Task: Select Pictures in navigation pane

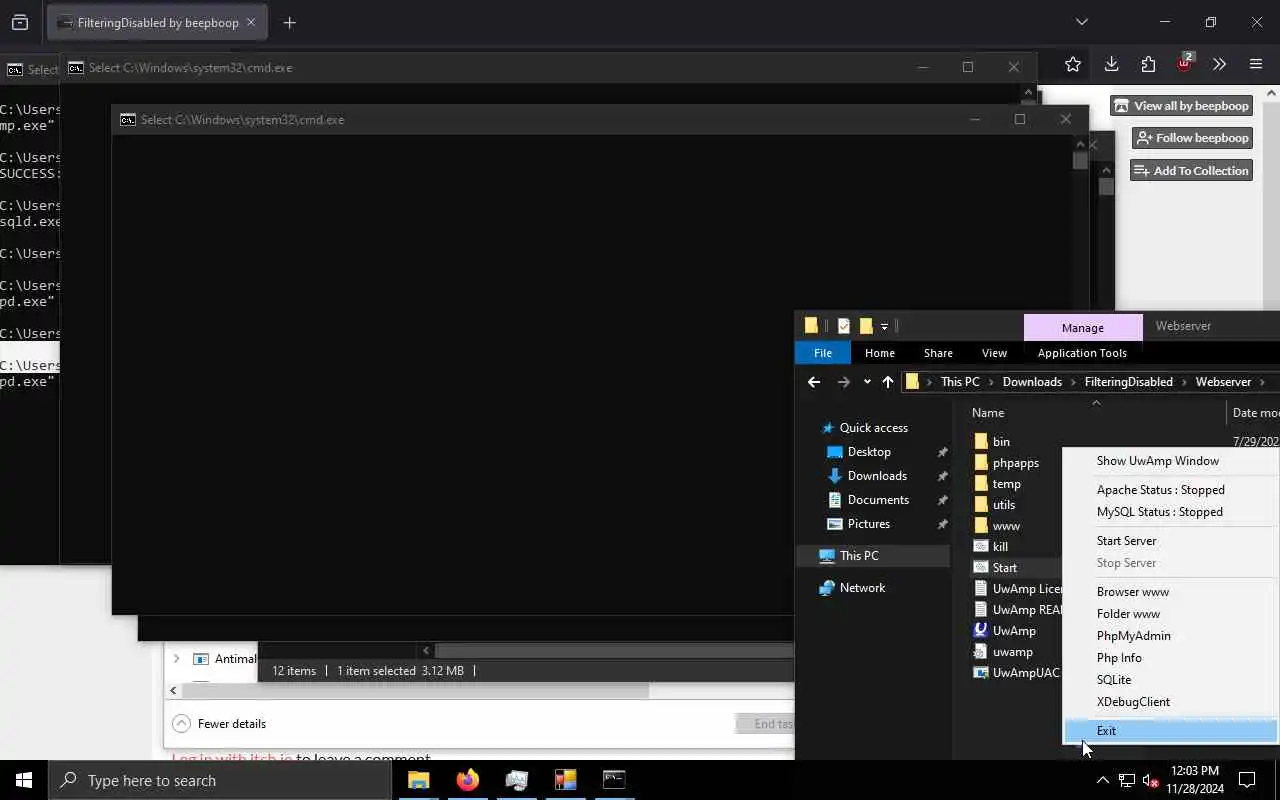Action: pyautogui.click(x=868, y=524)
